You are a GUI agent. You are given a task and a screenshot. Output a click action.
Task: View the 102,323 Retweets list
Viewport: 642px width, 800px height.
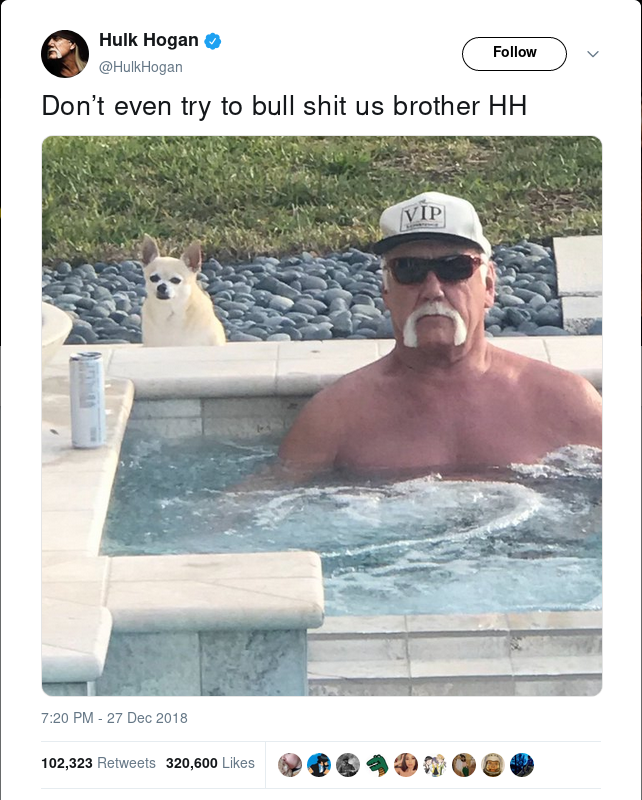click(x=98, y=763)
